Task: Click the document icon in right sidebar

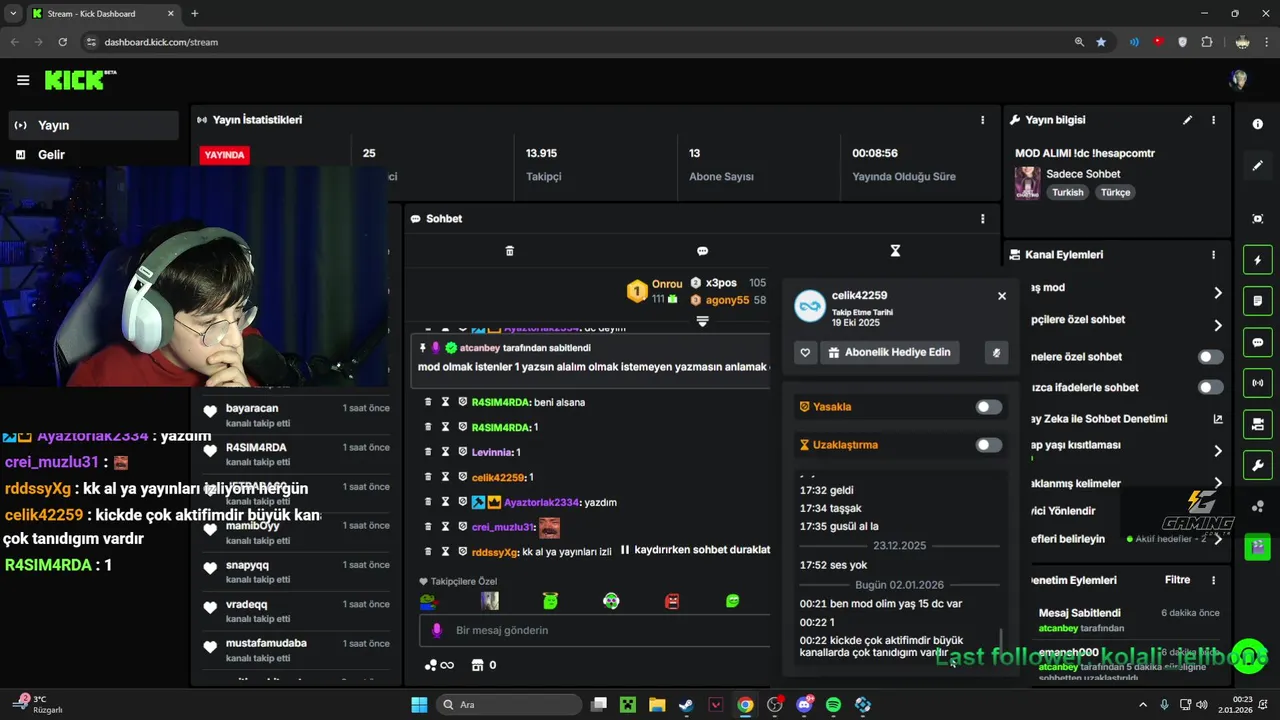Action: 1258,301
